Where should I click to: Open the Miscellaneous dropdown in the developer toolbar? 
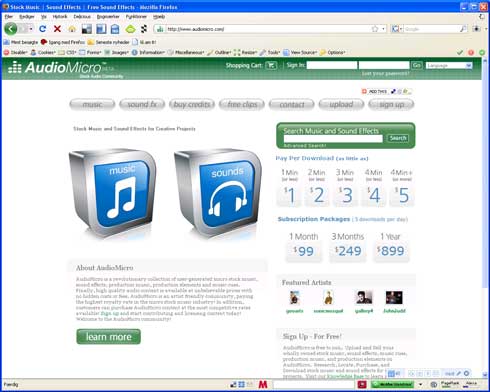186,52
